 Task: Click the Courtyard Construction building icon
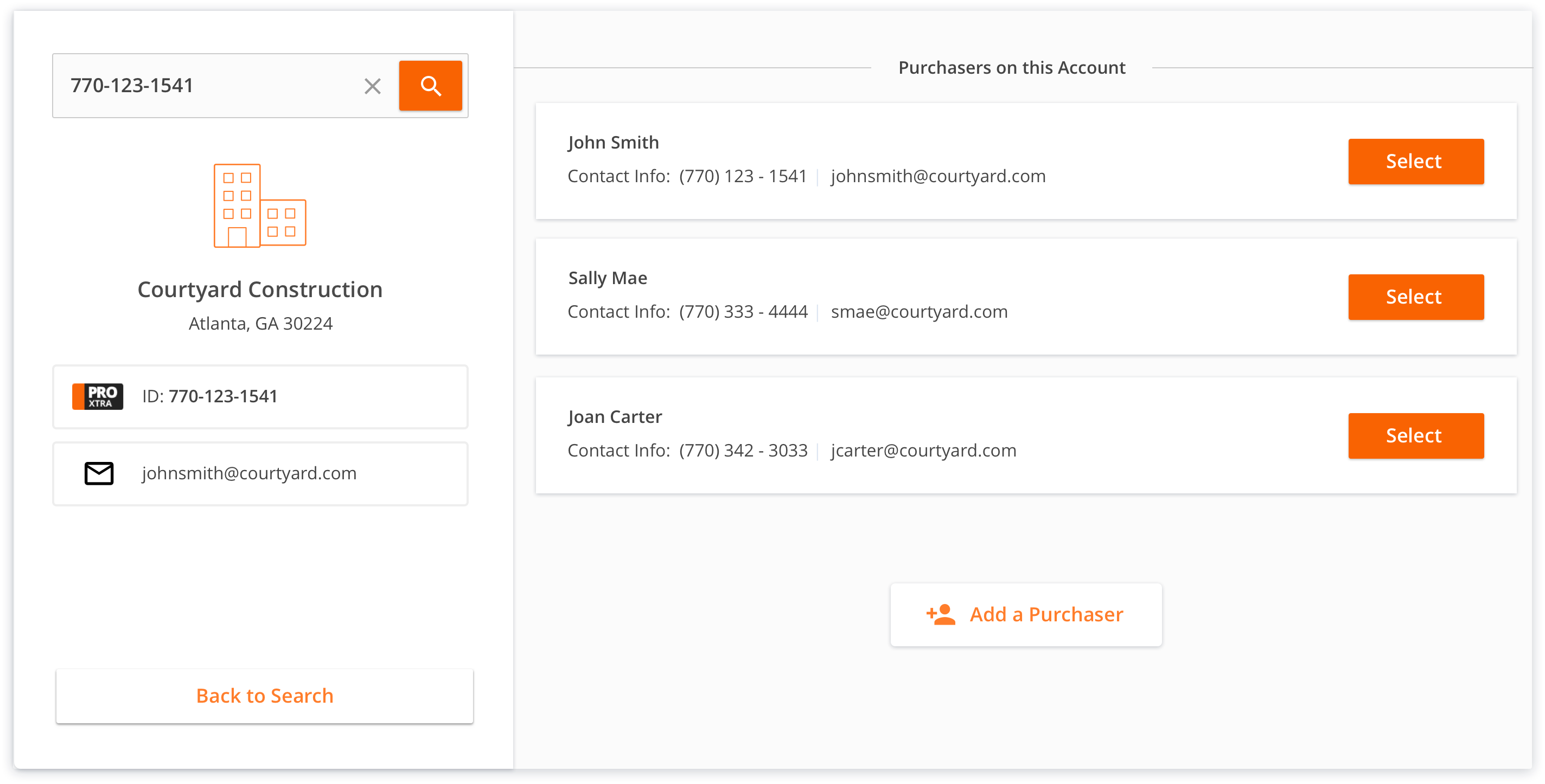tap(260, 205)
